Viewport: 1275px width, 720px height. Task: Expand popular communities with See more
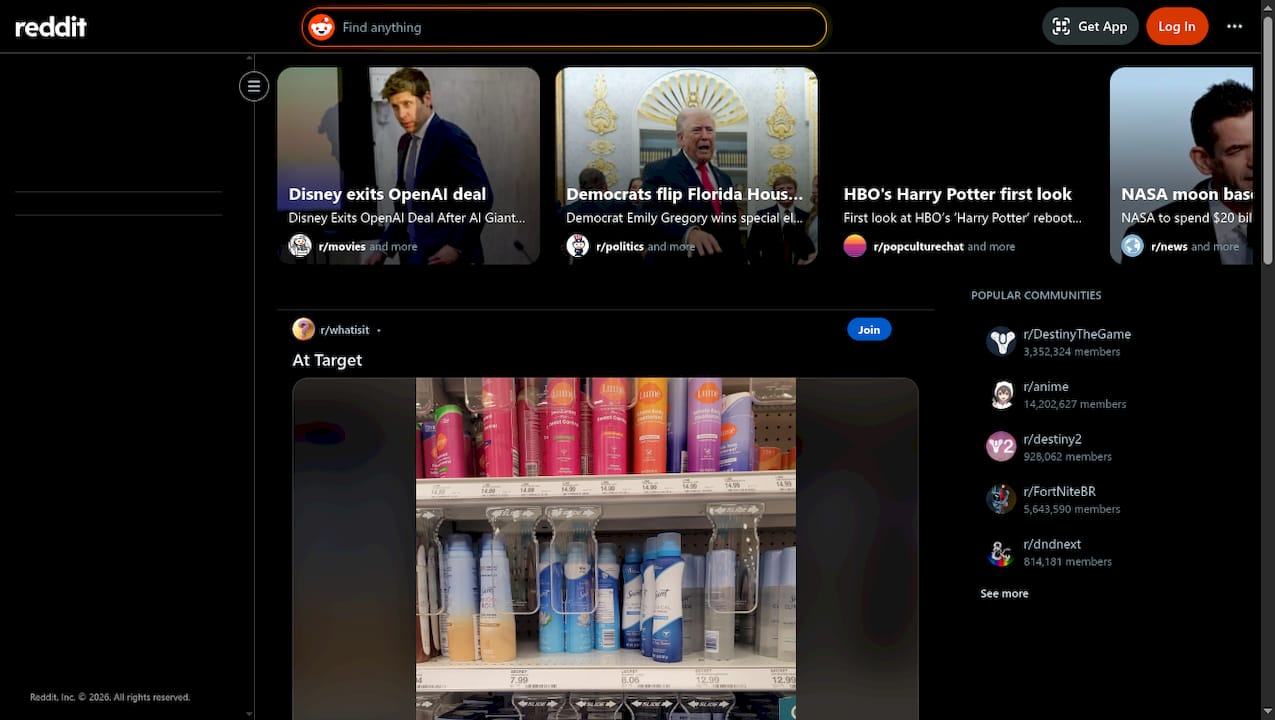point(1004,594)
